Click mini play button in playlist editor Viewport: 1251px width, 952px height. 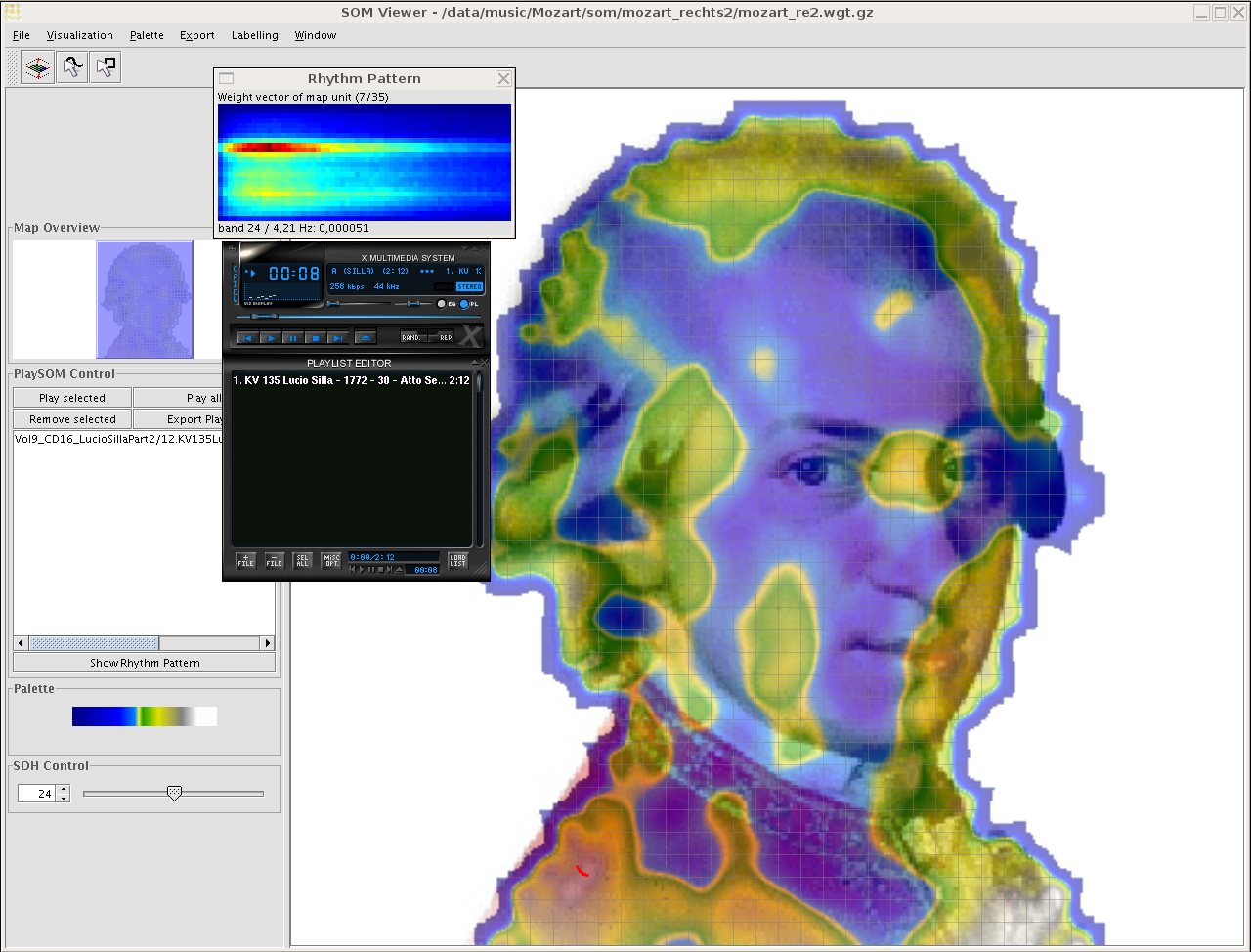362,569
